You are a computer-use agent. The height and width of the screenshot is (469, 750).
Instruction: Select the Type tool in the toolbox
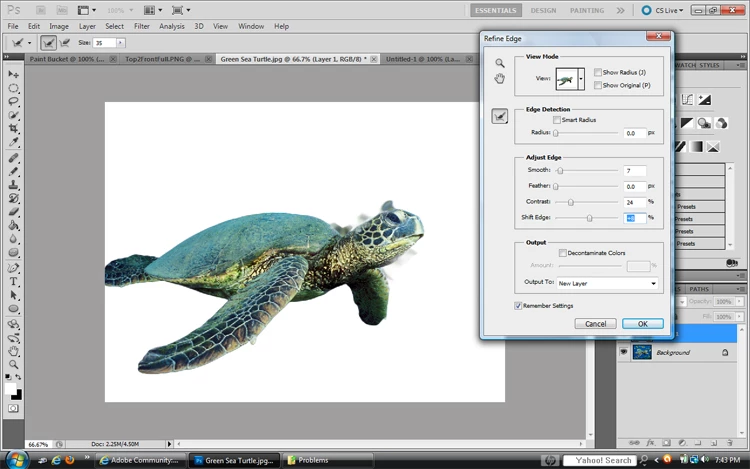(14, 282)
